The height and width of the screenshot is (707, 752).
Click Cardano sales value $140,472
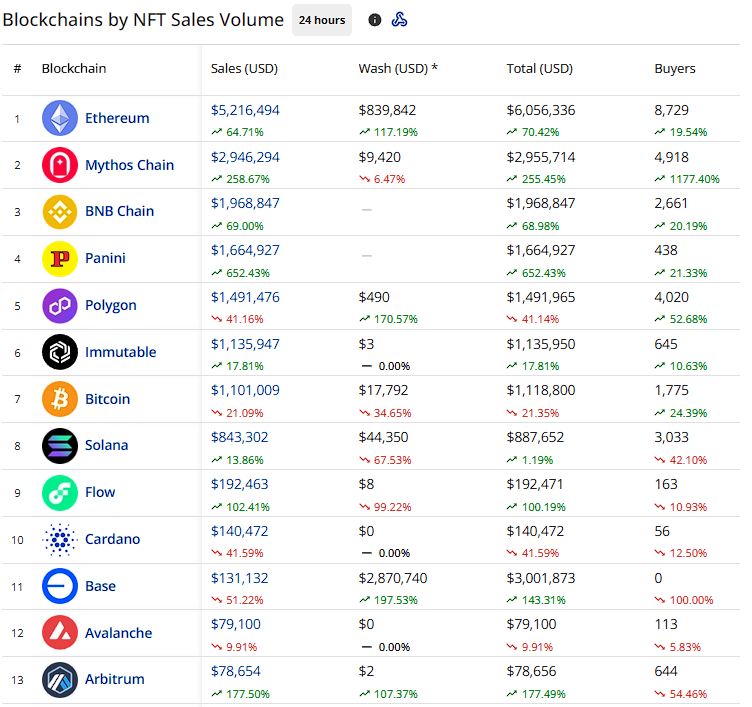click(x=239, y=531)
